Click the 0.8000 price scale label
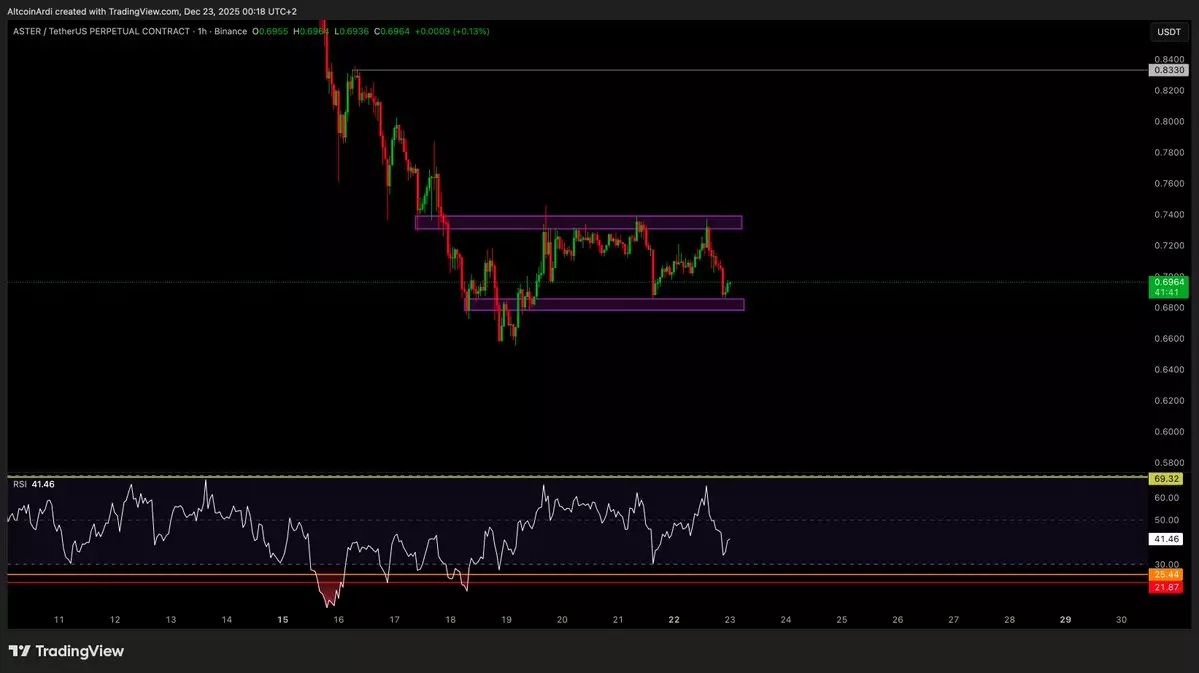The height and width of the screenshot is (673, 1199). click(1168, 121)
